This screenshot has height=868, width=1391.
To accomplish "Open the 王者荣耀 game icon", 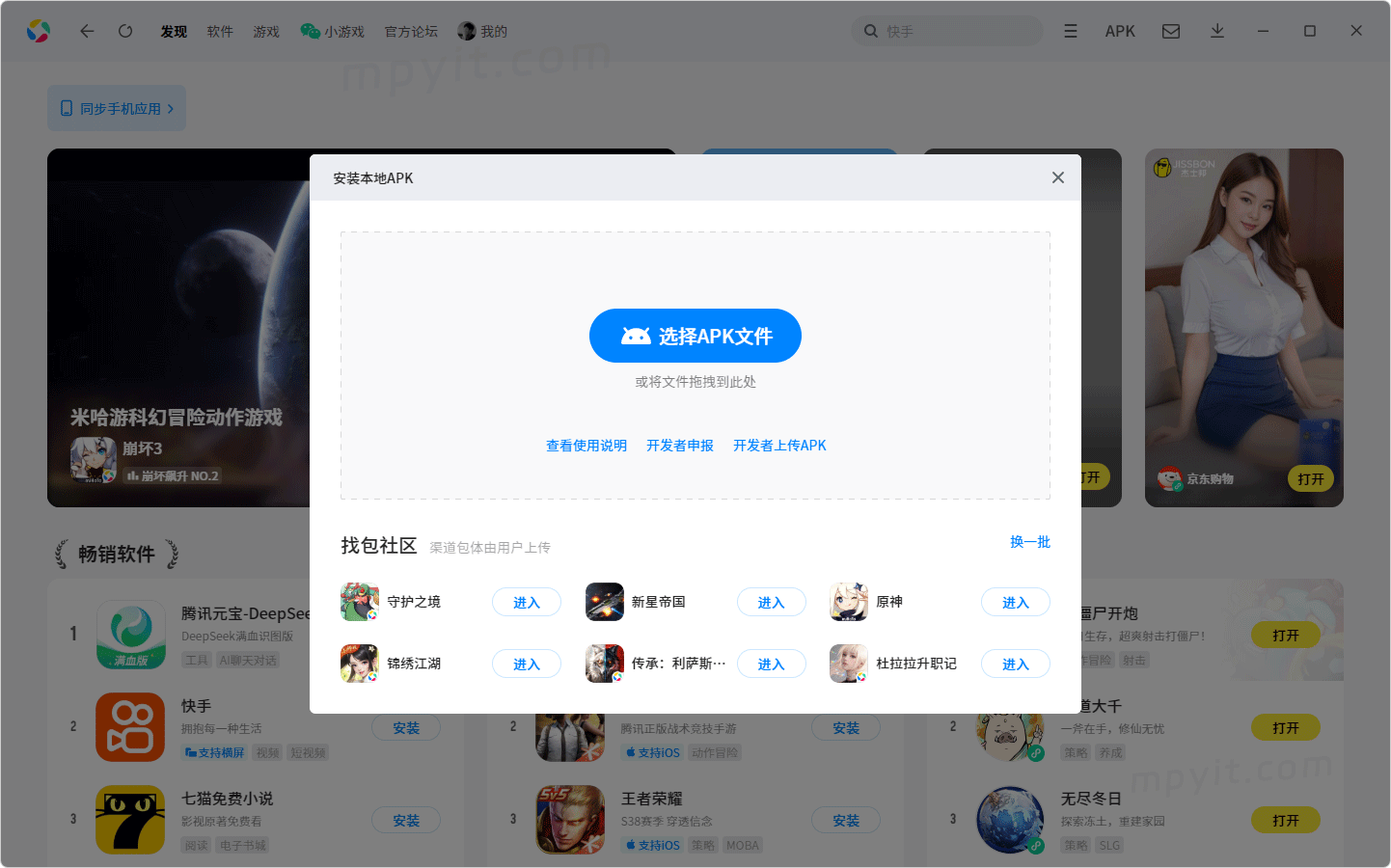I will coord(570,820).
